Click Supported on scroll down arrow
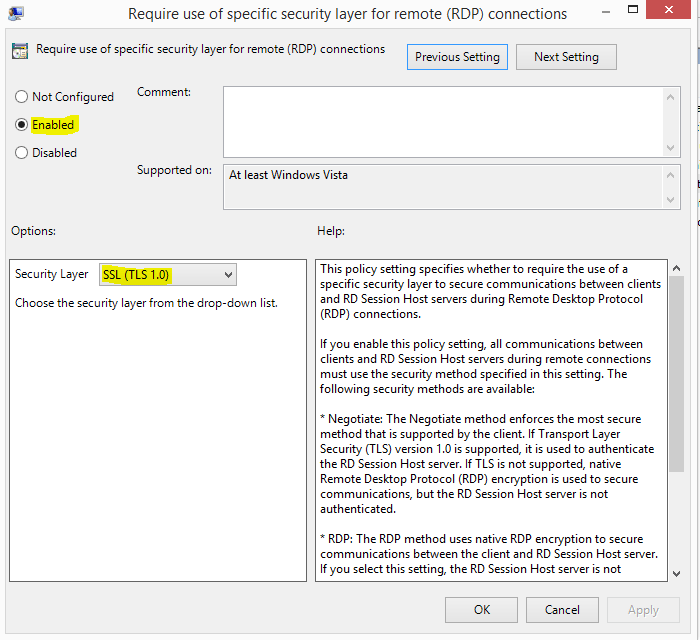The width and height of the screenshot is (700, 640). (672, 200)
